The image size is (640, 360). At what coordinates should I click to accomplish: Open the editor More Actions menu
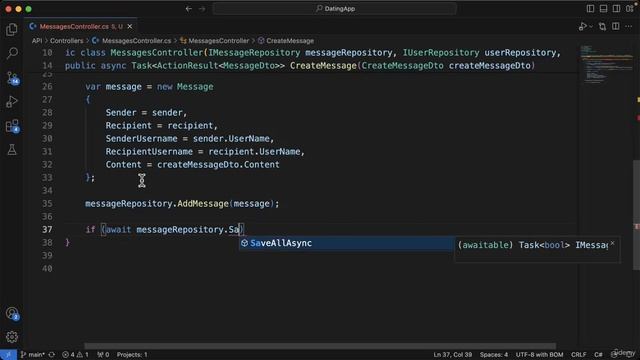[x=629, y=27]
